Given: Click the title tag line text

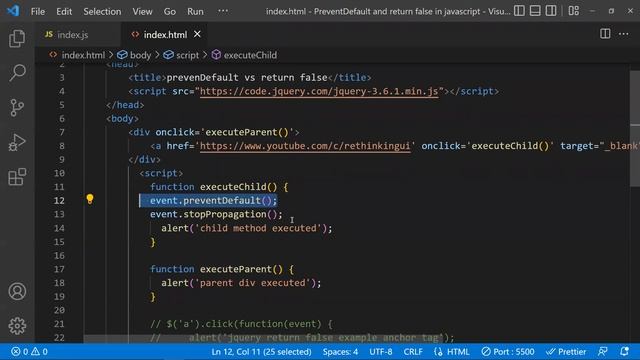Looking at the screenshot, I should 249,78.
